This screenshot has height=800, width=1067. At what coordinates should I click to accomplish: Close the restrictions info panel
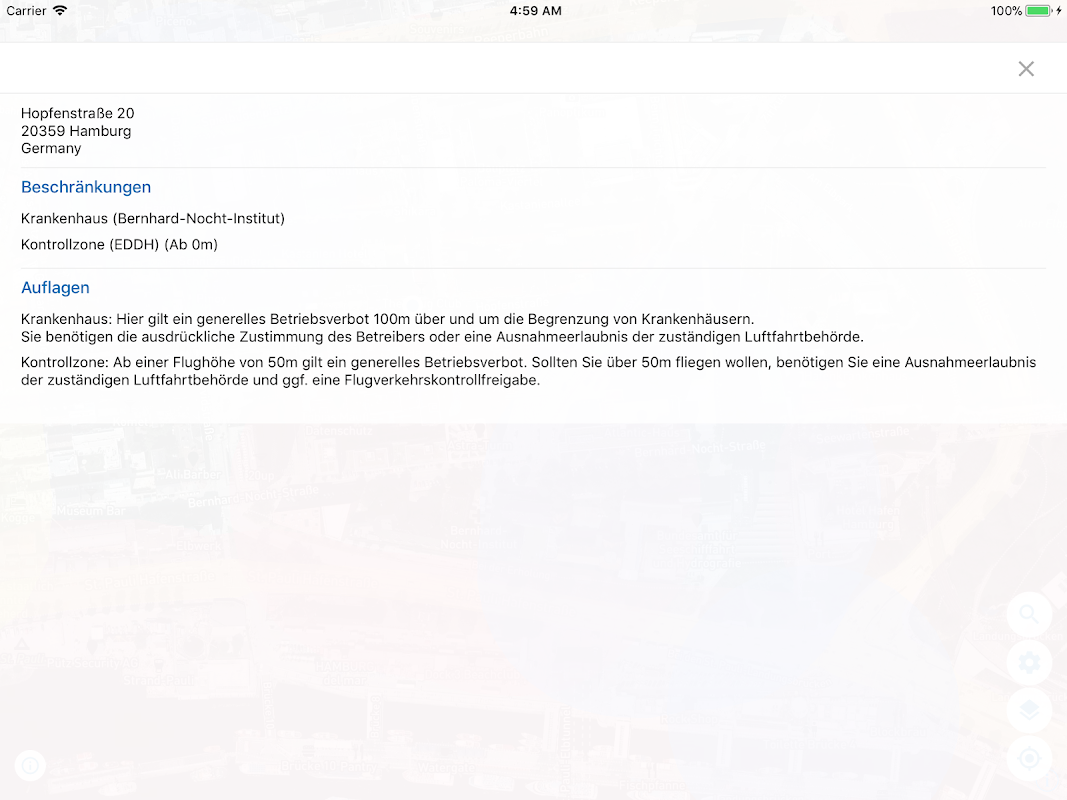click(1026, 69)
